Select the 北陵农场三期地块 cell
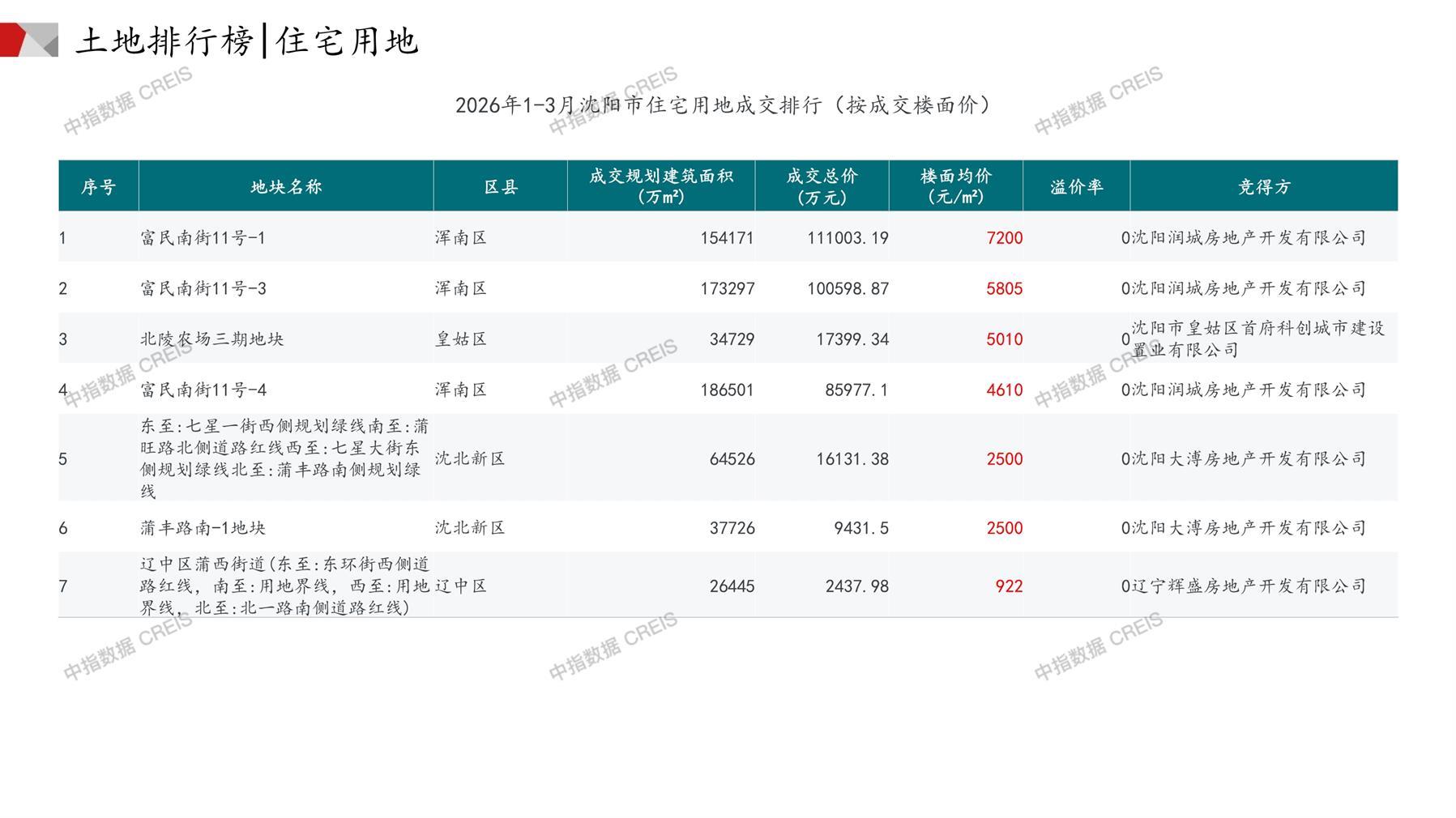The image size is (1456, 818). coord(212,339)
